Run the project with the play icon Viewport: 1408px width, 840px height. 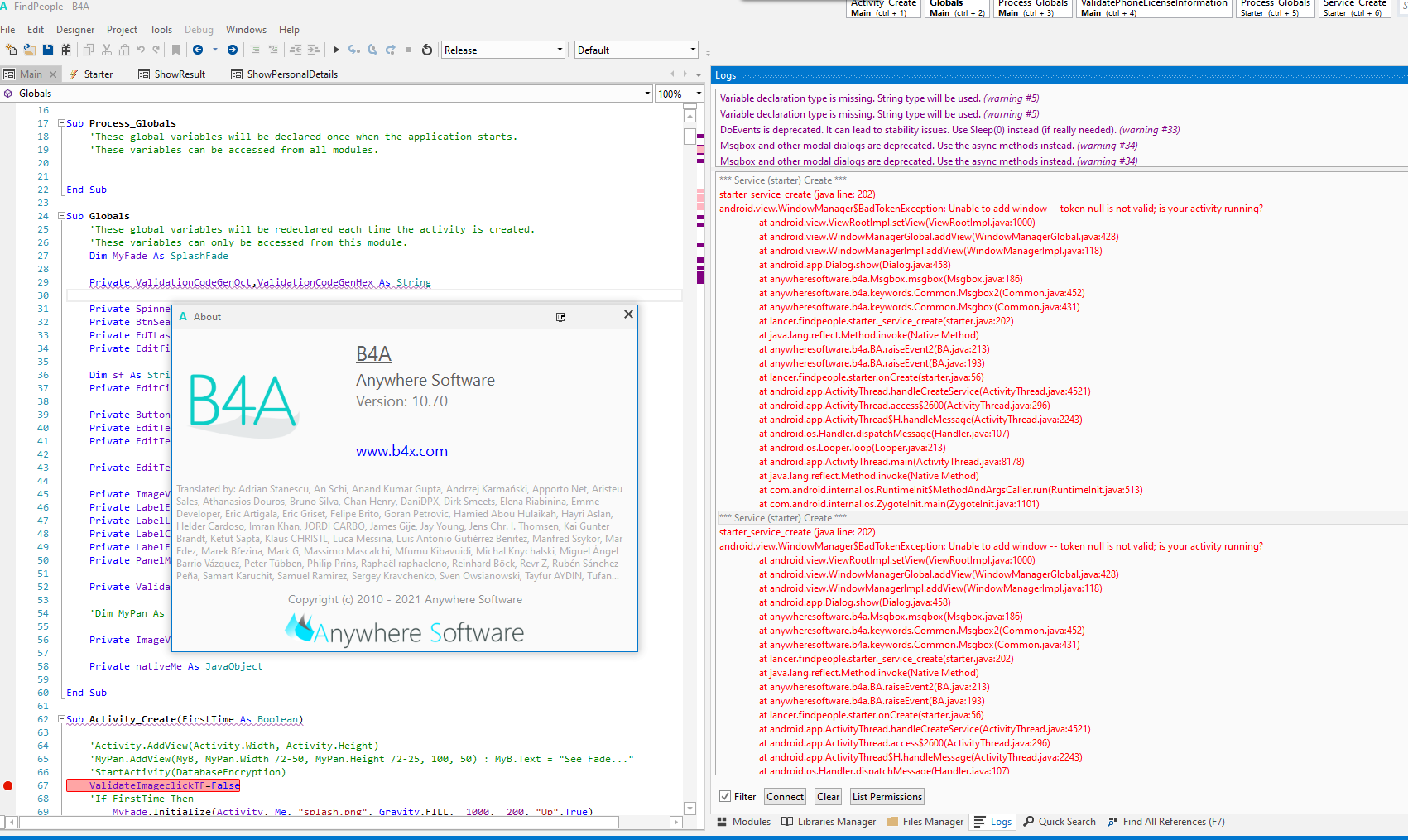pos(336,50)
